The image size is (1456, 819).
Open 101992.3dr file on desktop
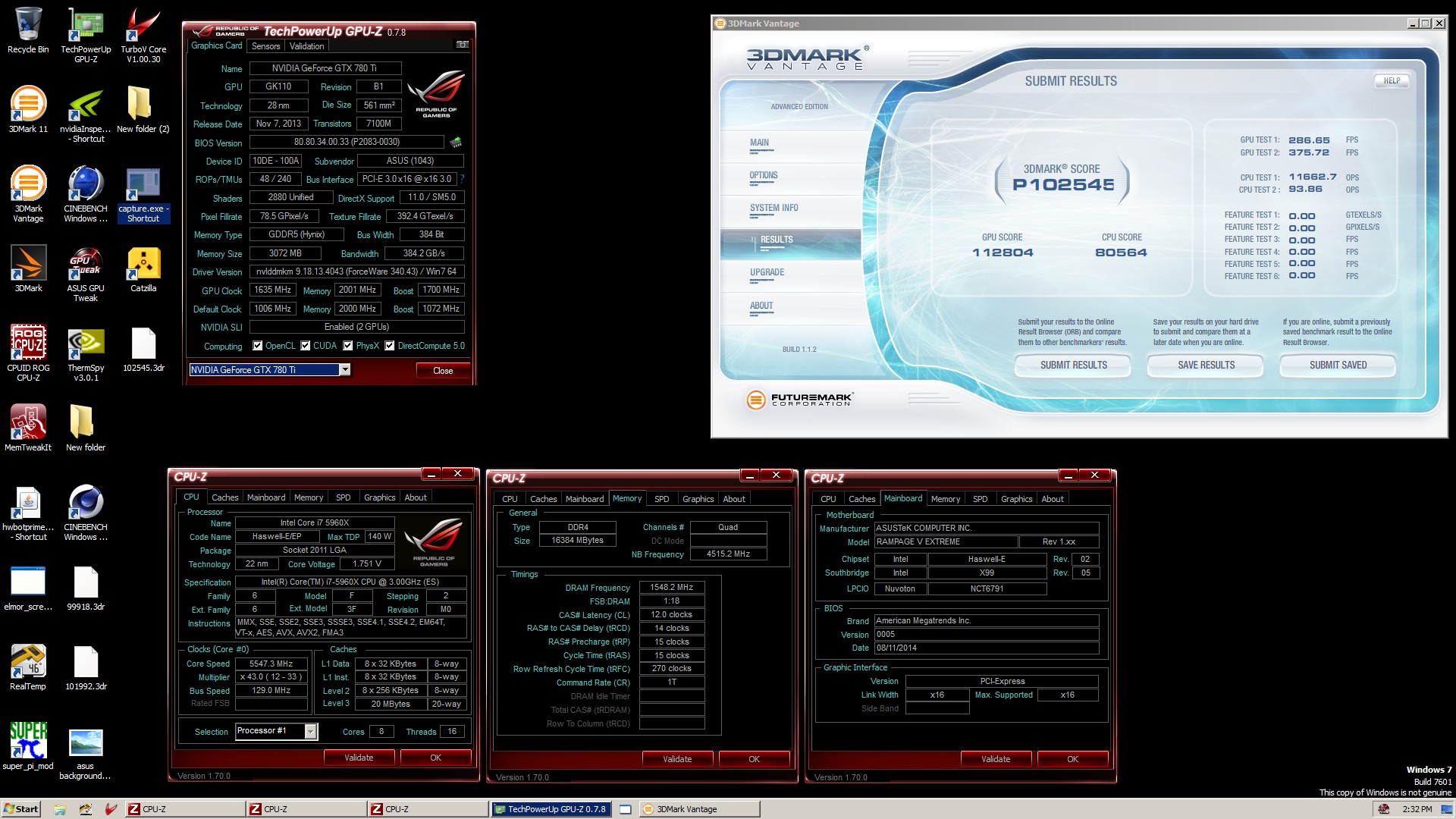click(x=86, y=667)
